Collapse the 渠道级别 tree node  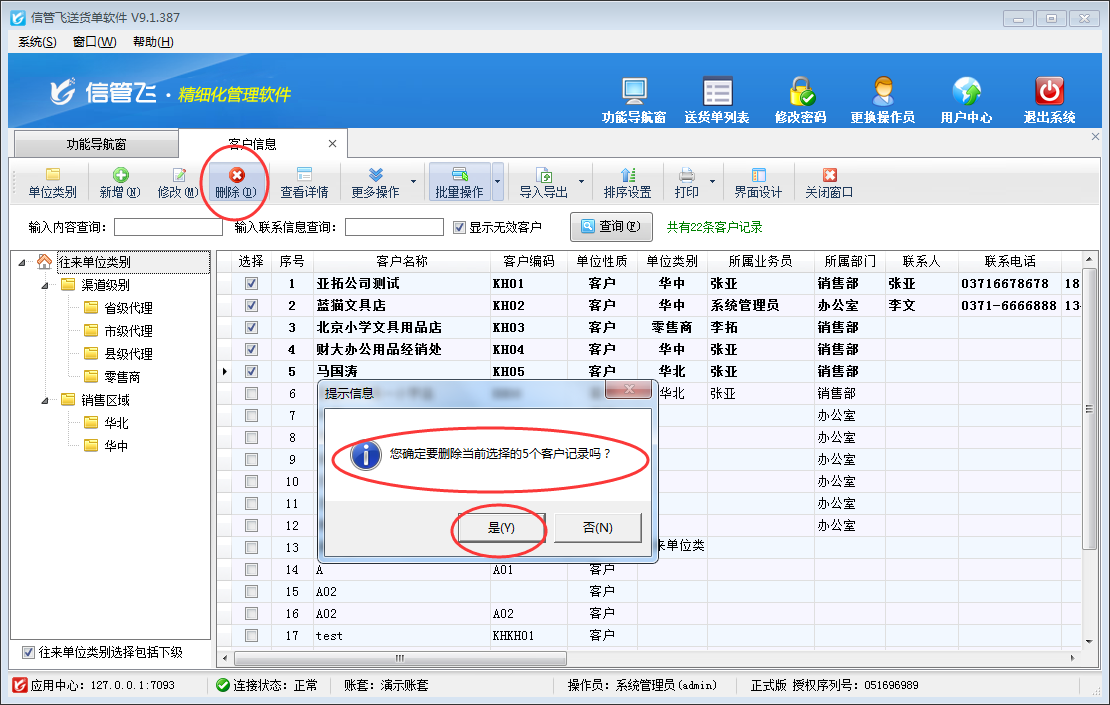click(x=45, y=285)
